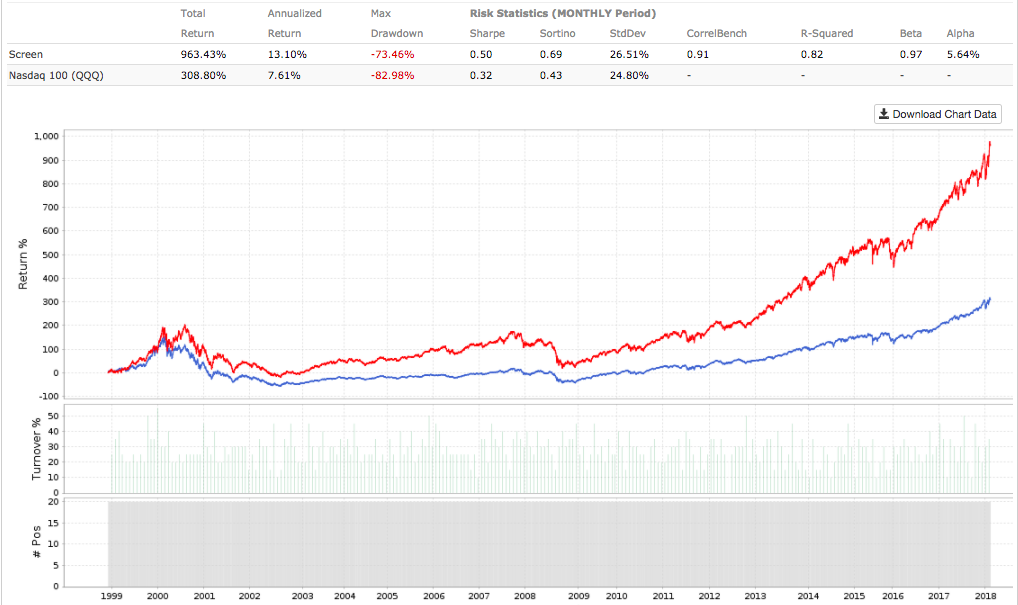Click the blue CorrelBench value 0.91
The width and height of the screenshot is (1018, 605).
[x=698, y=54]
